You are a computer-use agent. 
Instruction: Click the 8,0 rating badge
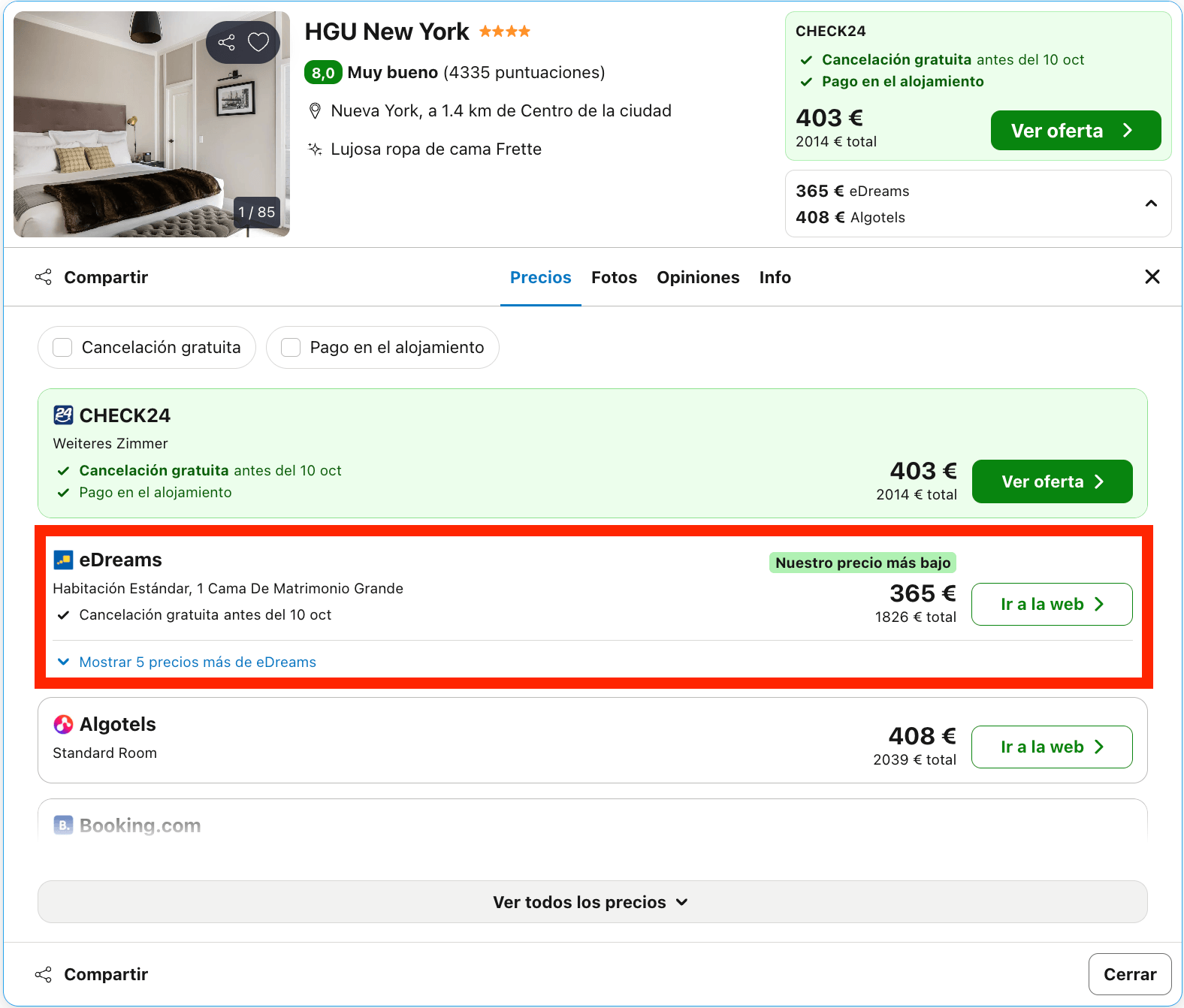tap(323, 72)
